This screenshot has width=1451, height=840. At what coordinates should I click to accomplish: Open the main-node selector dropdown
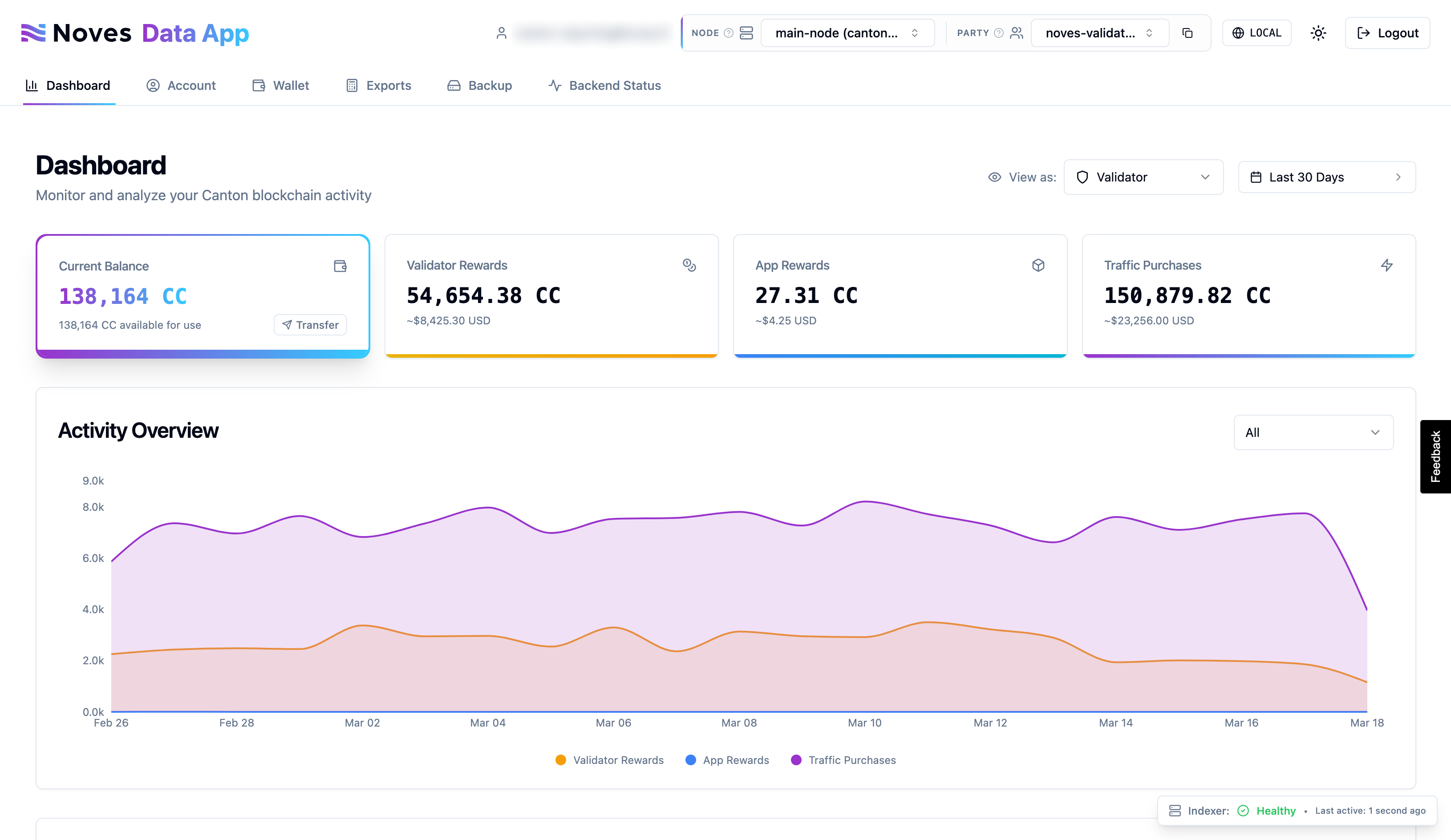pyautogui.click(x=847, y=33)
